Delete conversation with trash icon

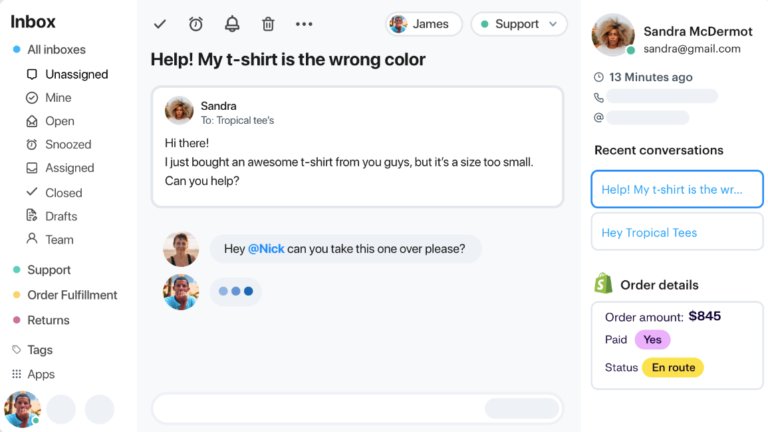tap(268, 24)
